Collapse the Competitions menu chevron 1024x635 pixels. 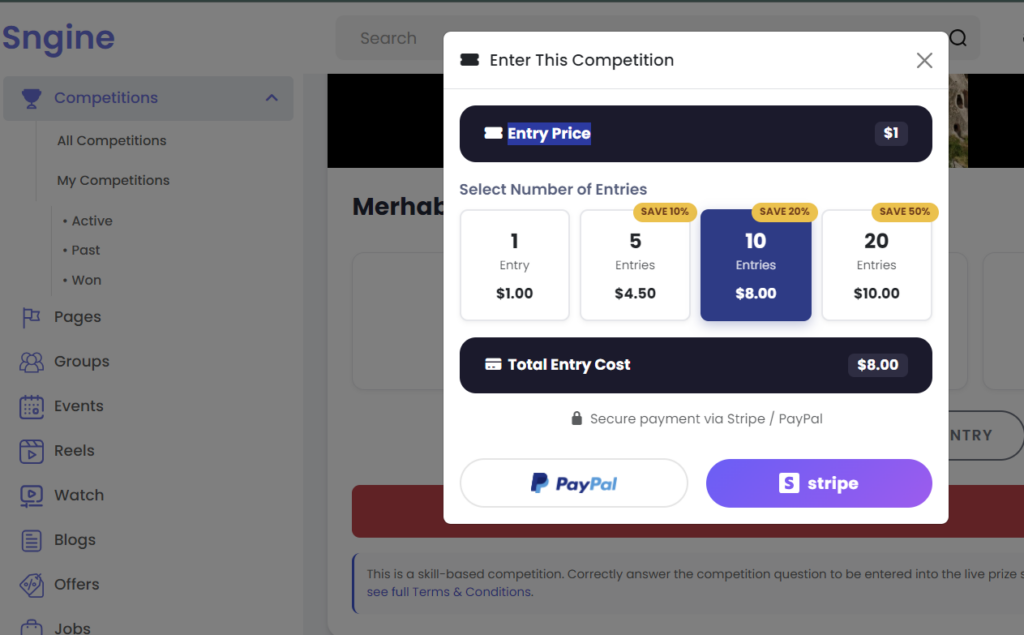point(271,98)
